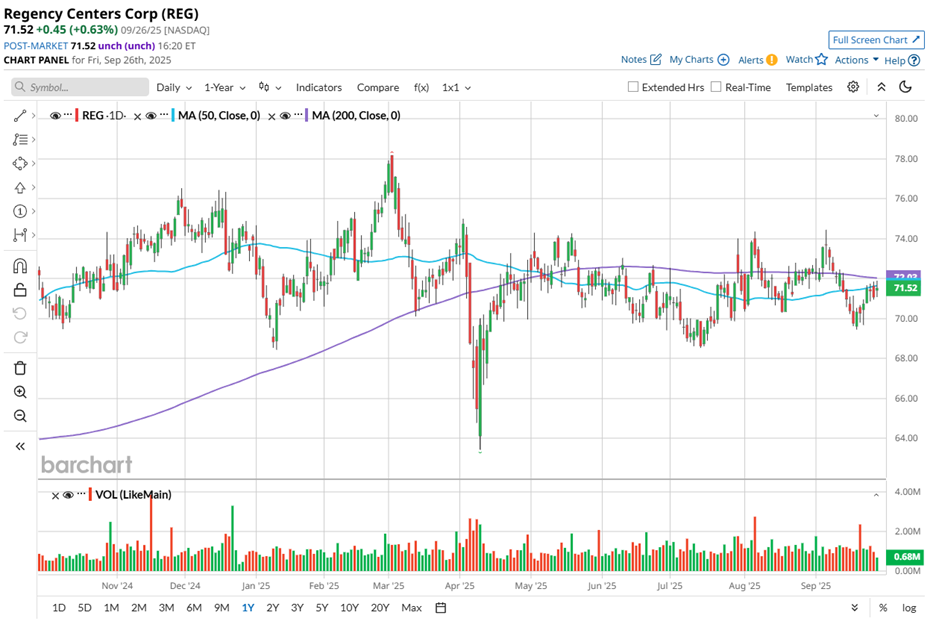Switch to dark mode moon icon
Image resolution: width=936 pixels, height=630 pixels.
pyautogui.click(x=906, y=87)
